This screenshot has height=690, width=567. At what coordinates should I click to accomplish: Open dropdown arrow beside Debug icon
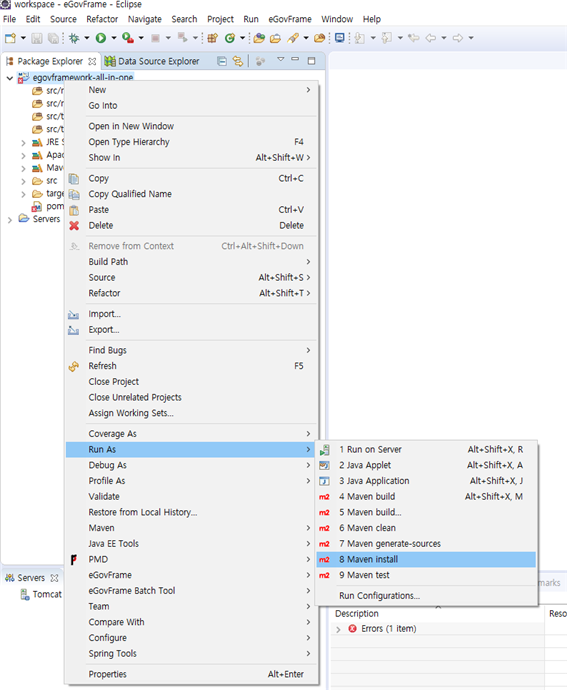(x=87, y=38)
